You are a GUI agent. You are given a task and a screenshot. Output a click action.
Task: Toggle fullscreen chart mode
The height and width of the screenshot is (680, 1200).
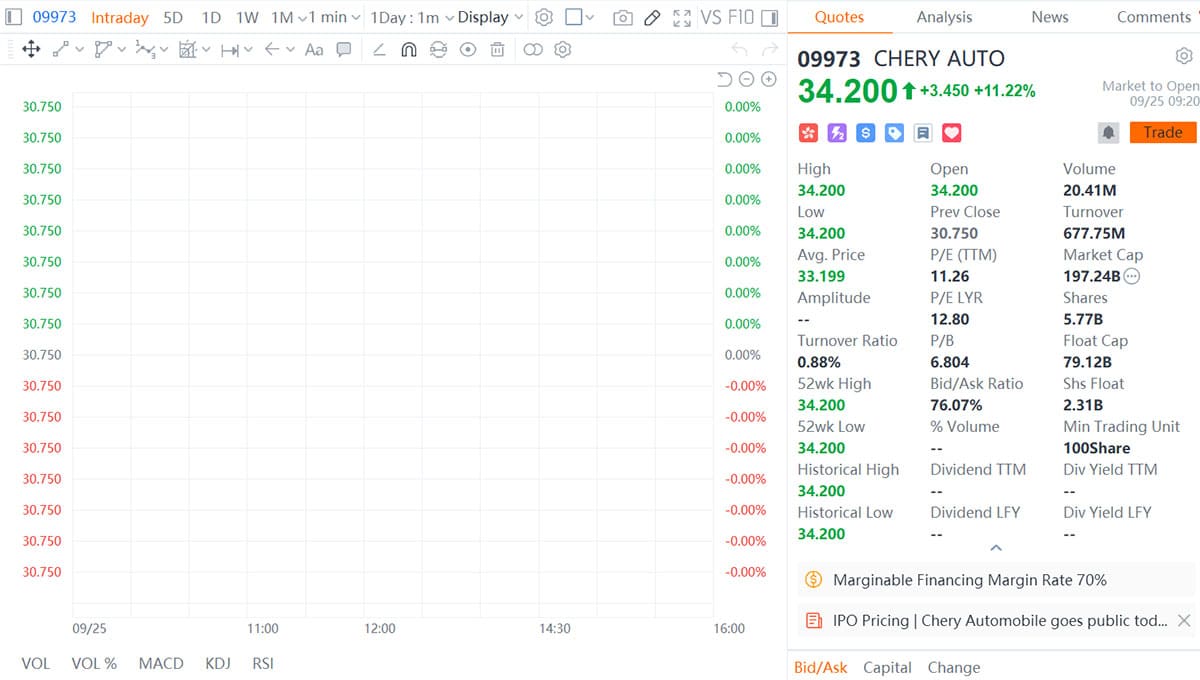click(681, 16)
